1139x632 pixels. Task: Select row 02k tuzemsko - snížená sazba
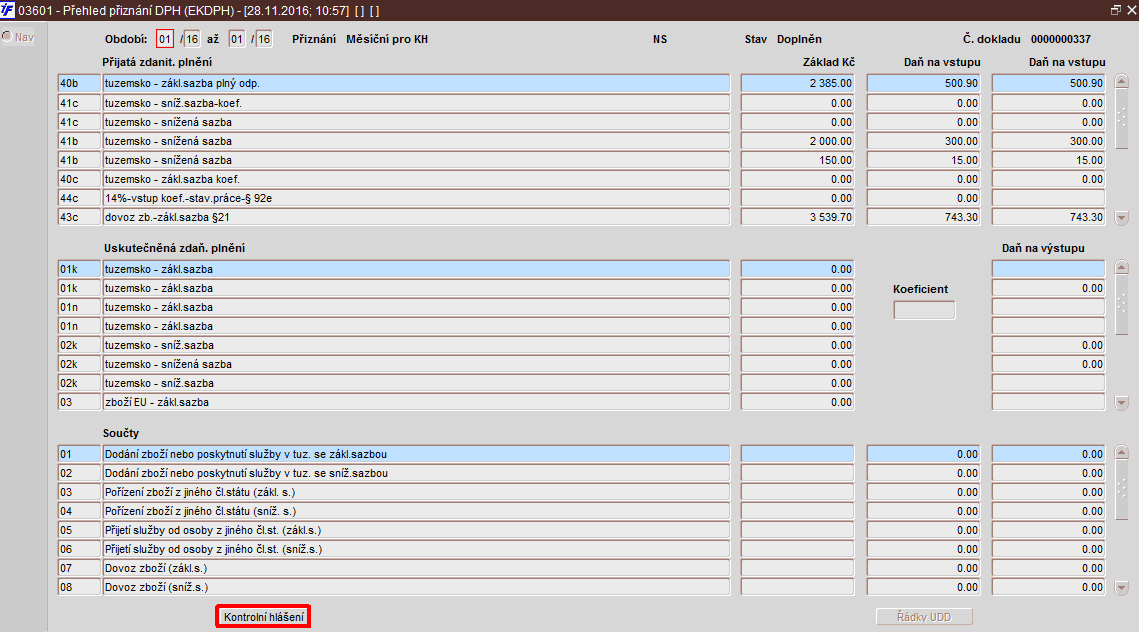[x=416, y=364]
